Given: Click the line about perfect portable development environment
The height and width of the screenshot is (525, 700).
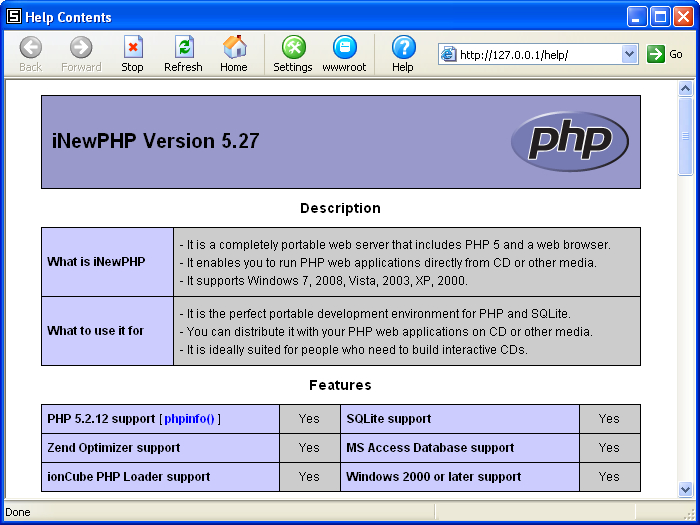Looking at the screenshot, I should 375,314.
